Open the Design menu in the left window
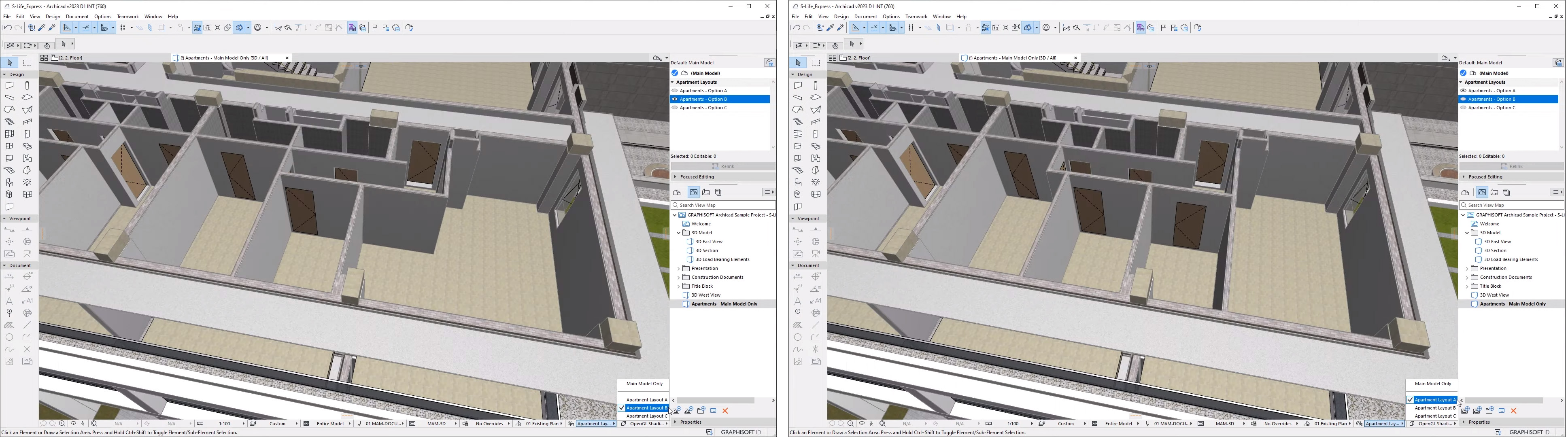Screen dimensions: 1568x437 (53, 17)
